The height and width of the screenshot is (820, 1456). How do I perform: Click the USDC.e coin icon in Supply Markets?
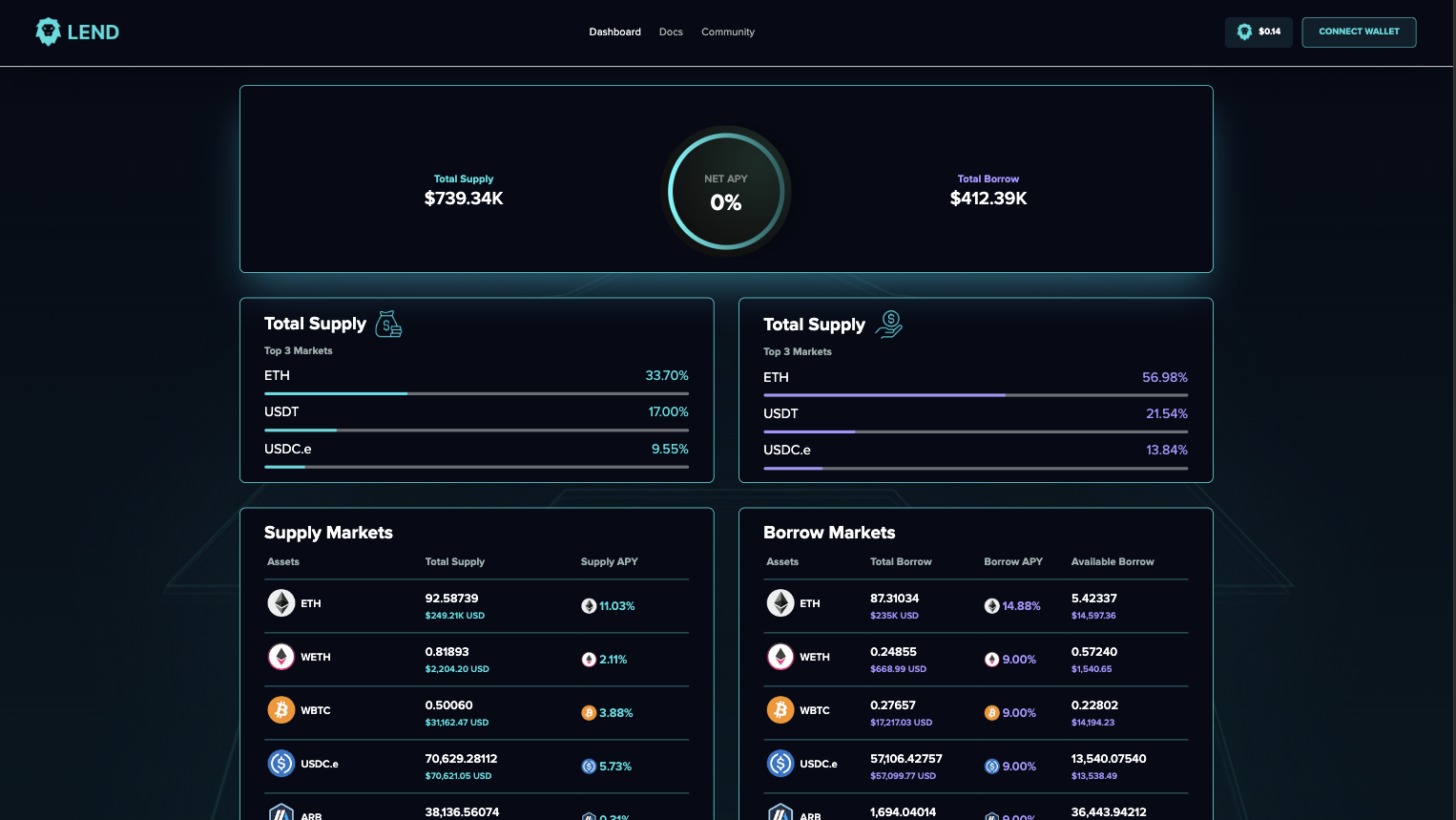click(x=281, y=764)
